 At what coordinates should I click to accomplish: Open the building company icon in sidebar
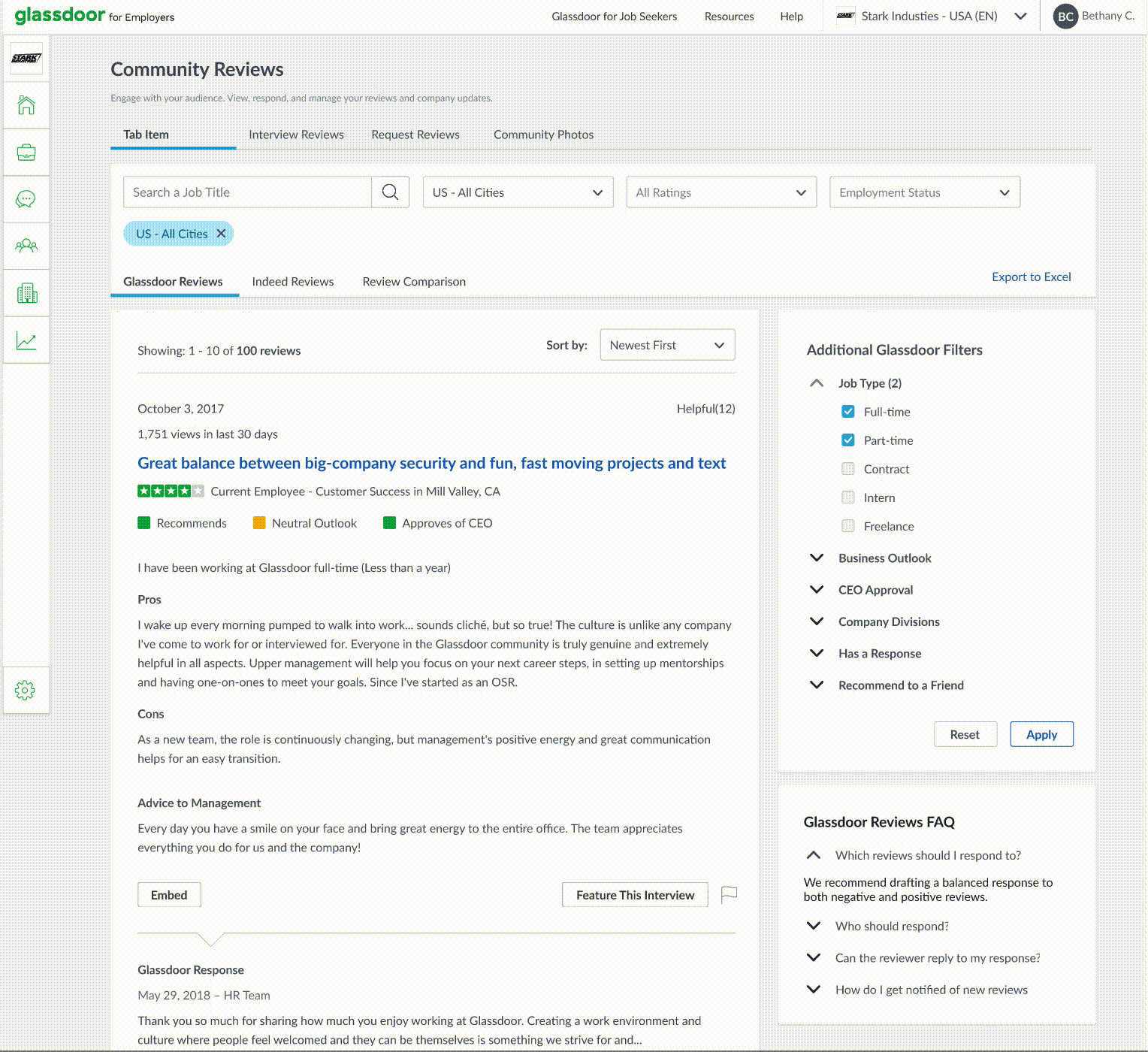click(26, 293)
